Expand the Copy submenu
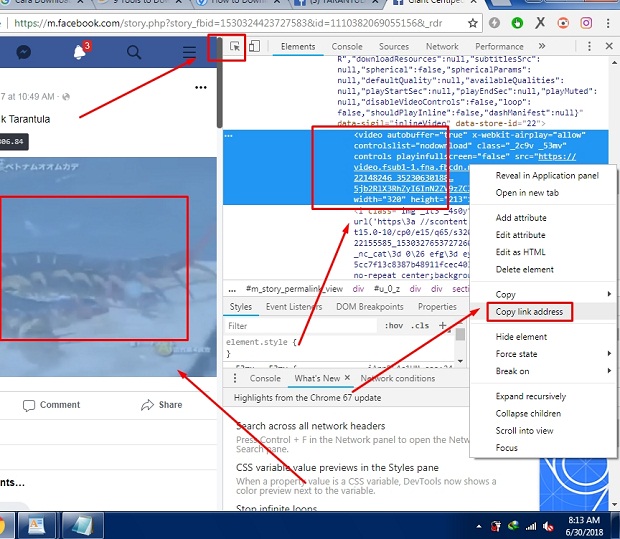Screen dimensions: 620x539 click(x=543, y=295)
